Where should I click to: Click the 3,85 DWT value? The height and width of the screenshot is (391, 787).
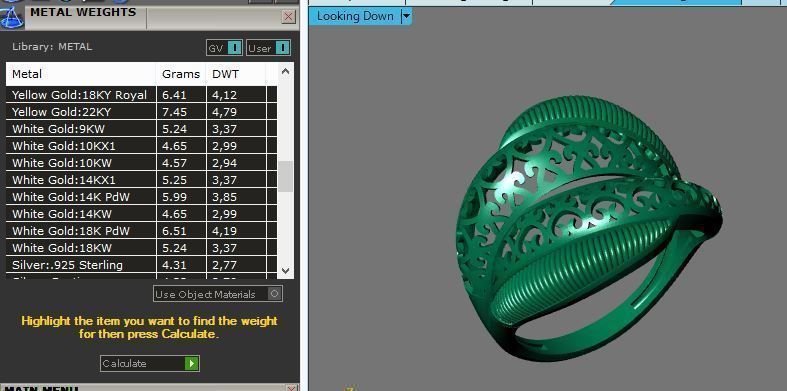(x=224, y=197)
